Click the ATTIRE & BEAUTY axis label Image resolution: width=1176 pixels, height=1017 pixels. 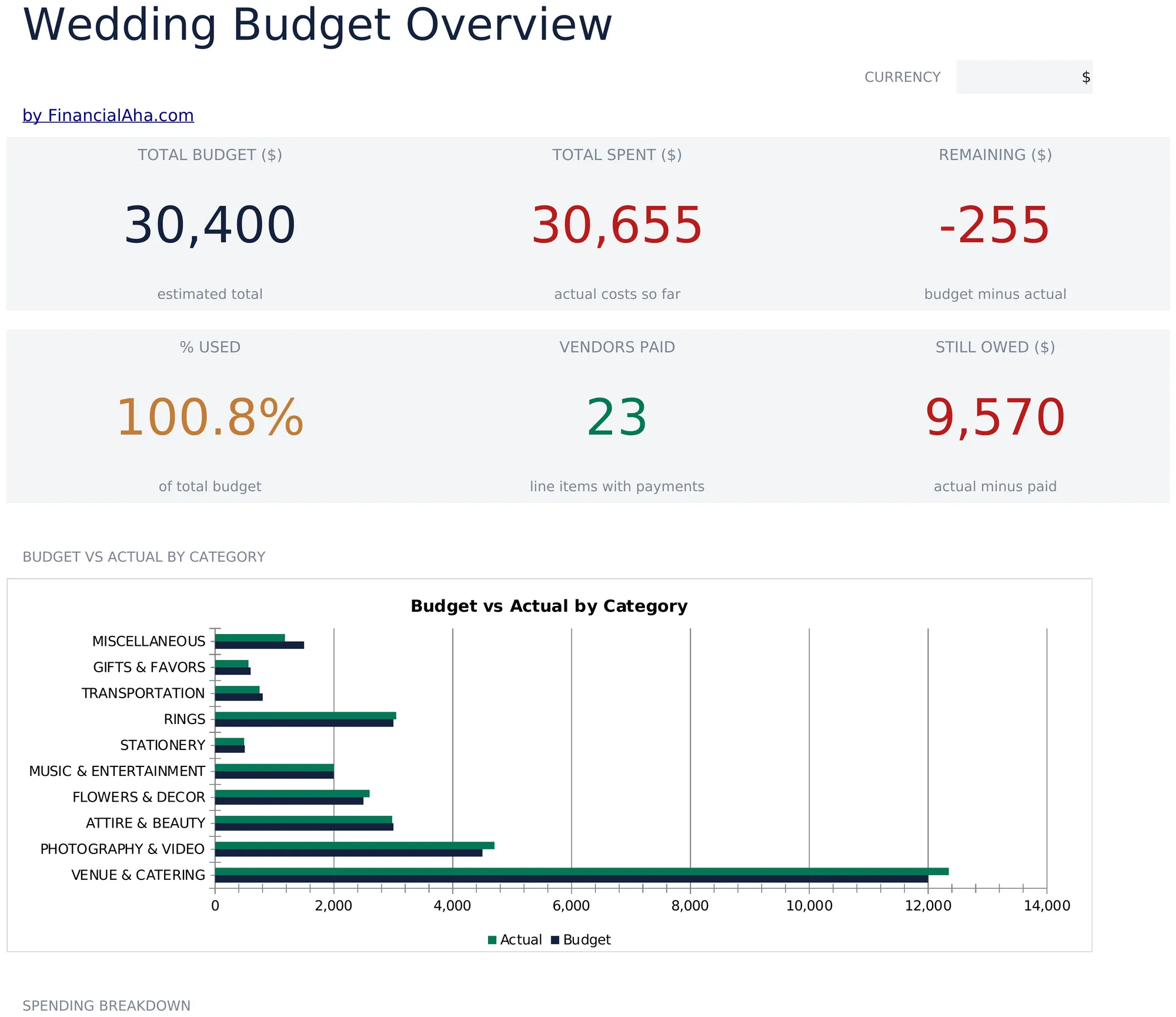click(146, 823)
